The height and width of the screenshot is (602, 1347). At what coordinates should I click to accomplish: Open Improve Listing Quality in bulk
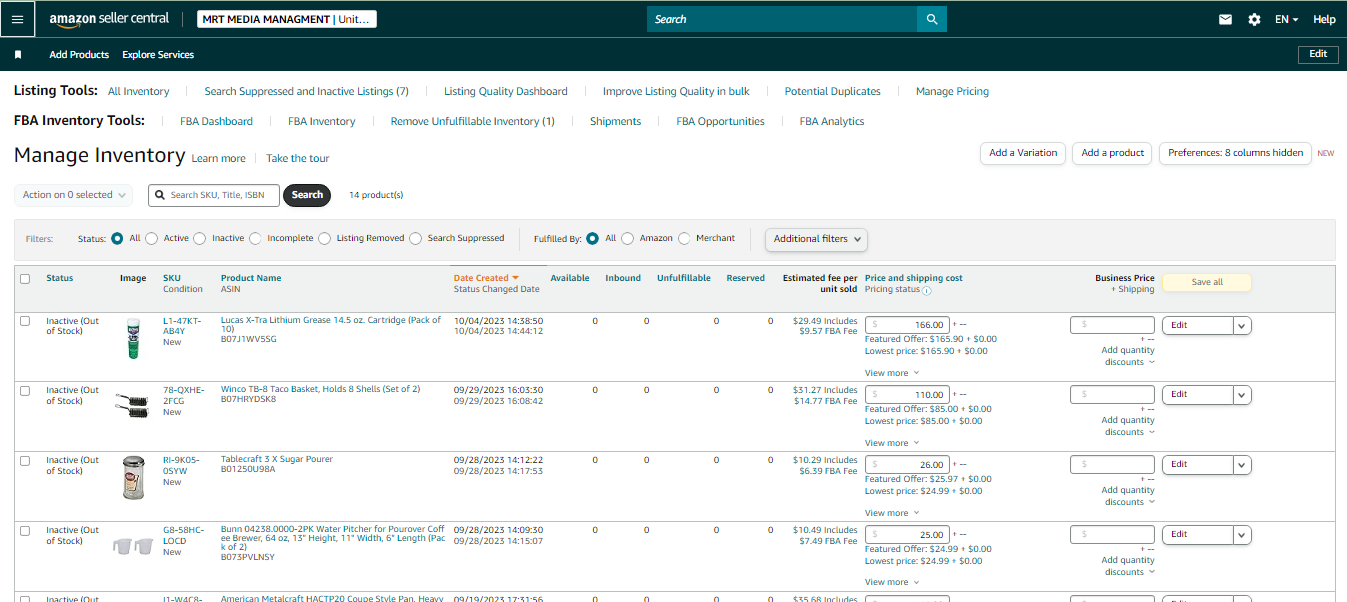pyautogui.click(x=676, y=91)
